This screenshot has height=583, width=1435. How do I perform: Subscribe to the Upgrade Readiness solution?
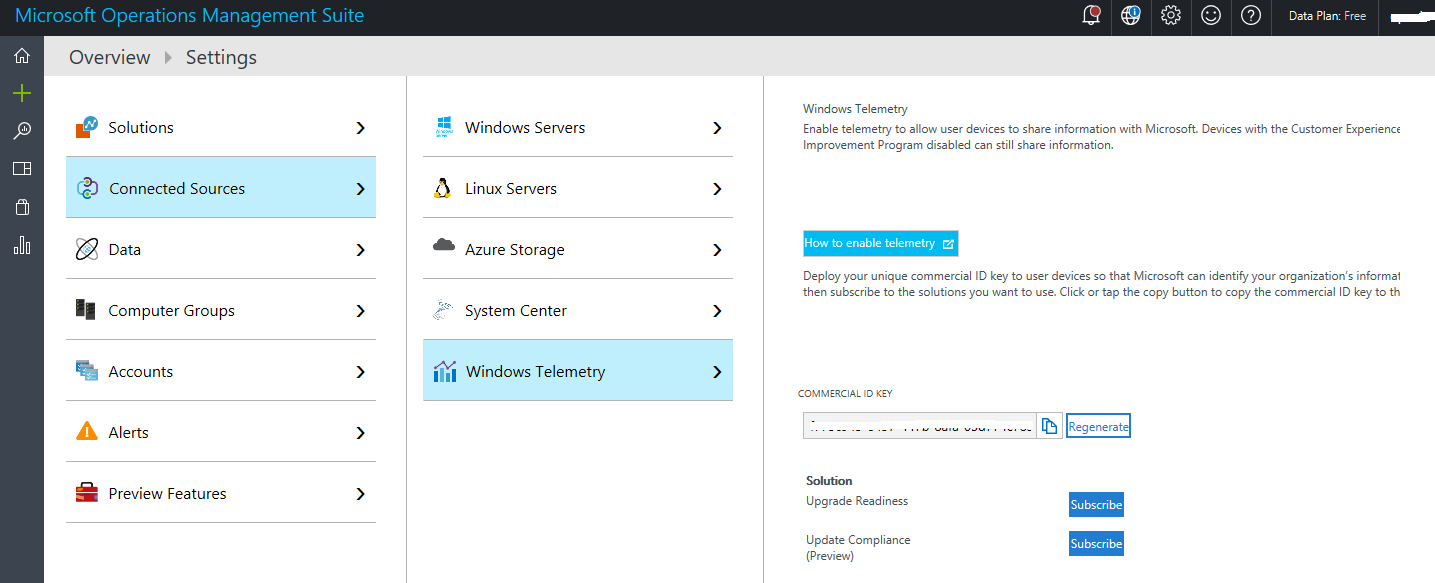point(1096,504)
